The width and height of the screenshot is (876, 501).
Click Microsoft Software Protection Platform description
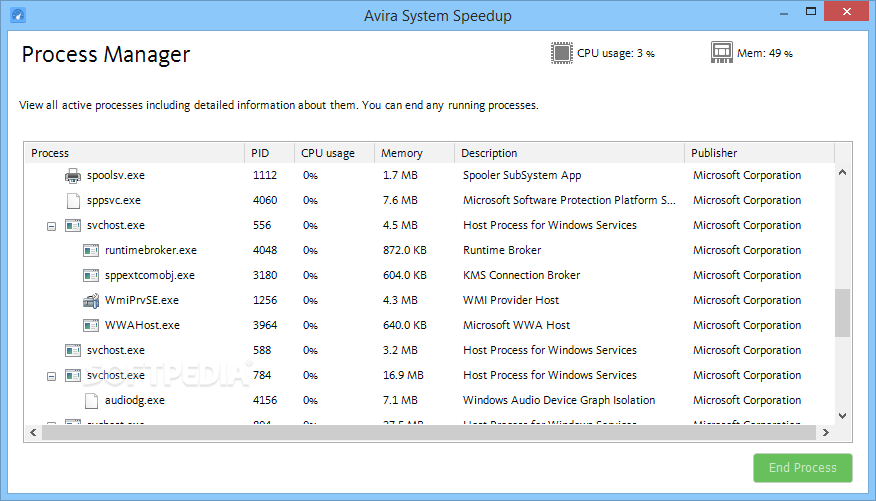click(x=569, y=201)
